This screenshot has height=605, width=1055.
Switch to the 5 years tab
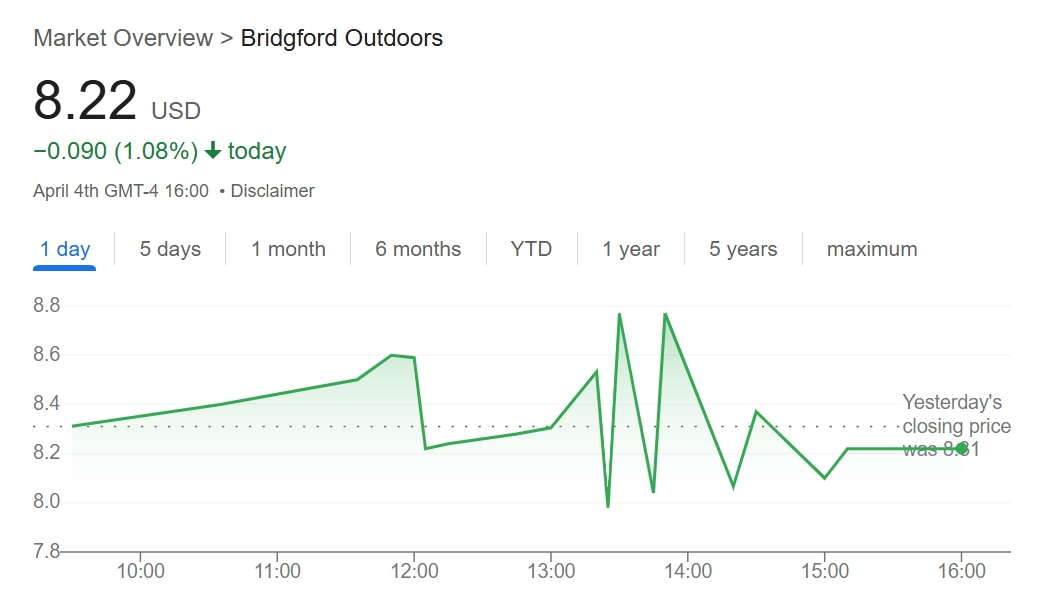coord(743,249)
